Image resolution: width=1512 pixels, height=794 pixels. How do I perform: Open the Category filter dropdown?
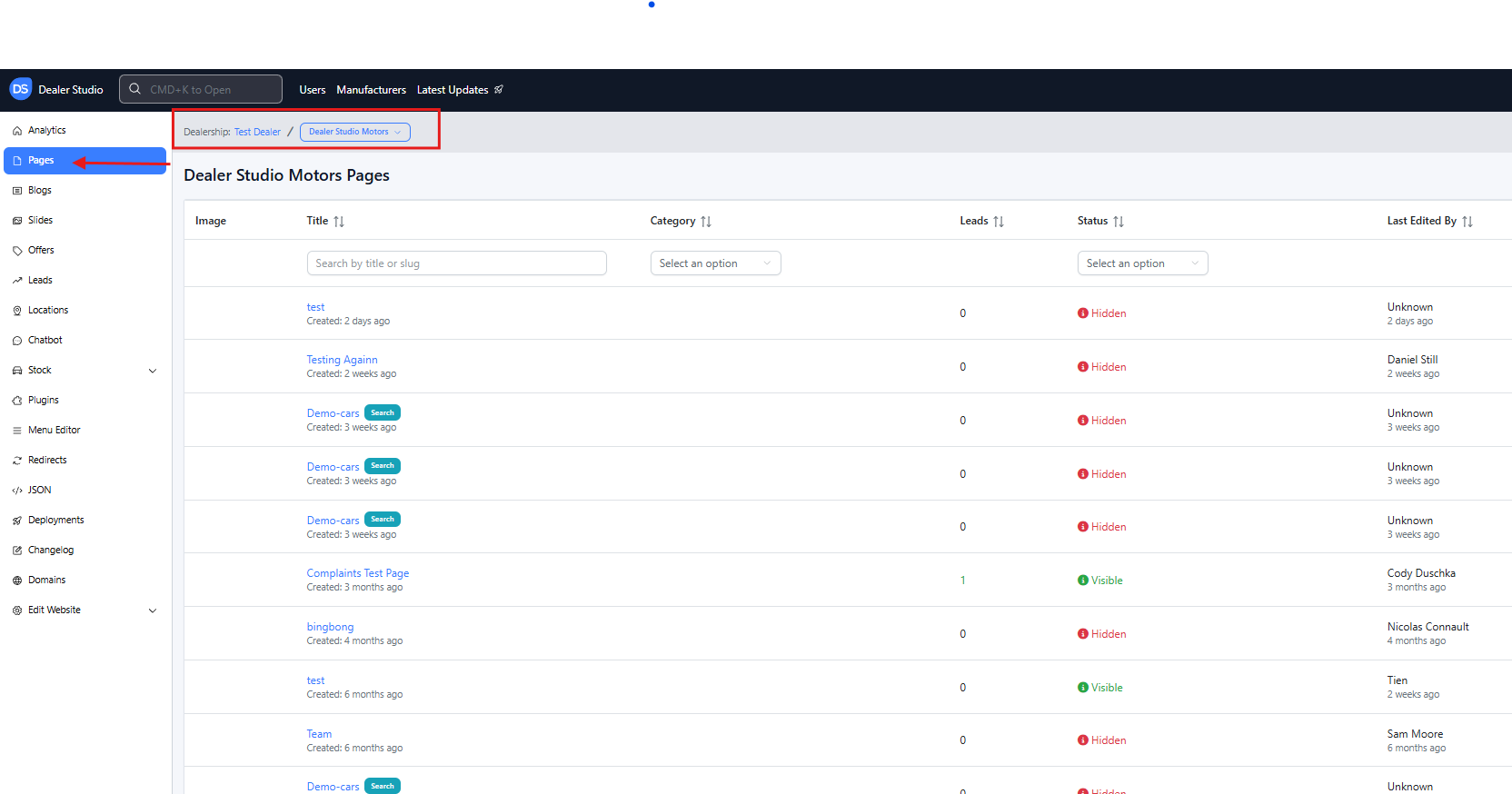click(715, 263)
